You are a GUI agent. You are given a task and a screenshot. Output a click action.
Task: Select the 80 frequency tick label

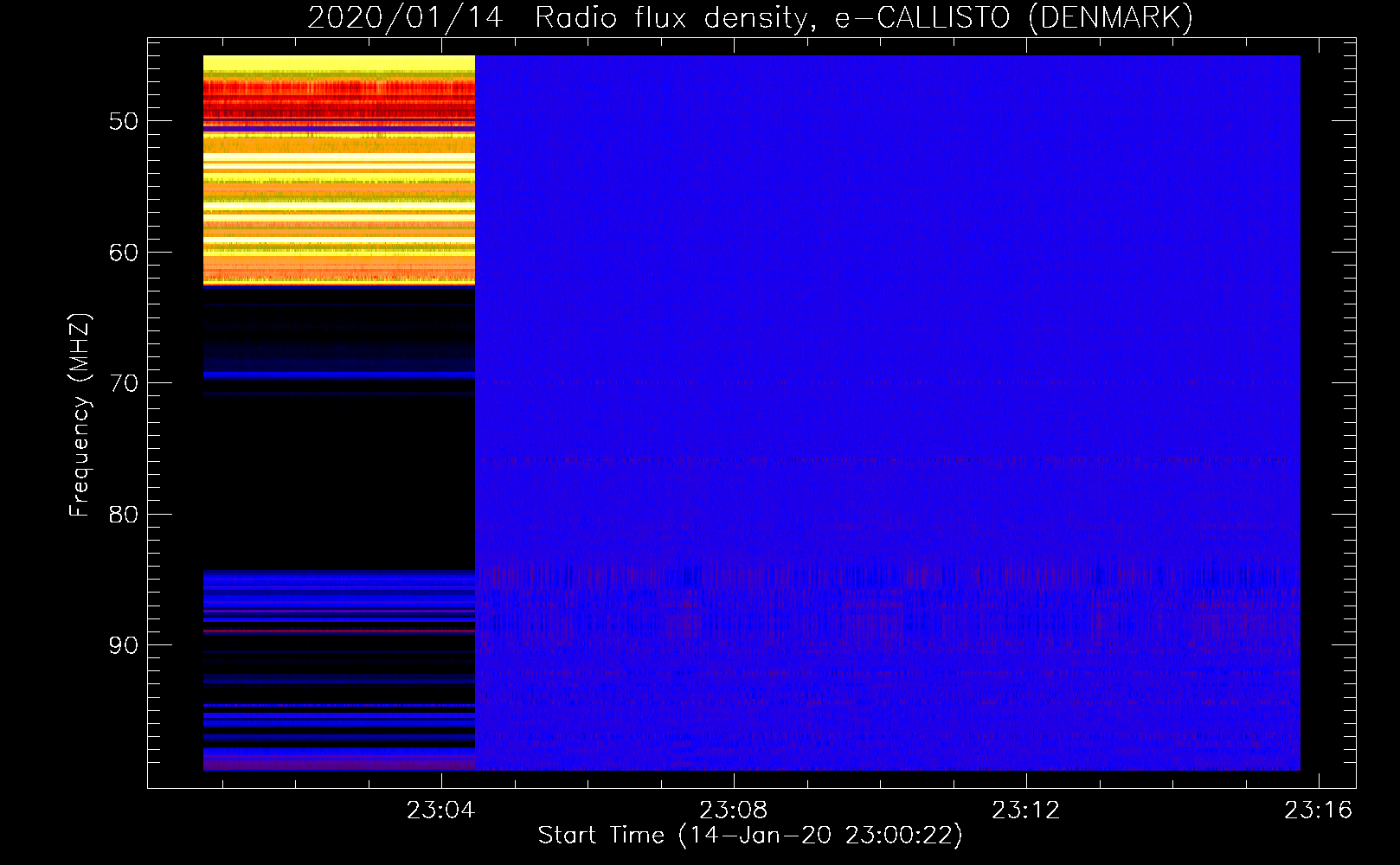click(x=124, y=515)
